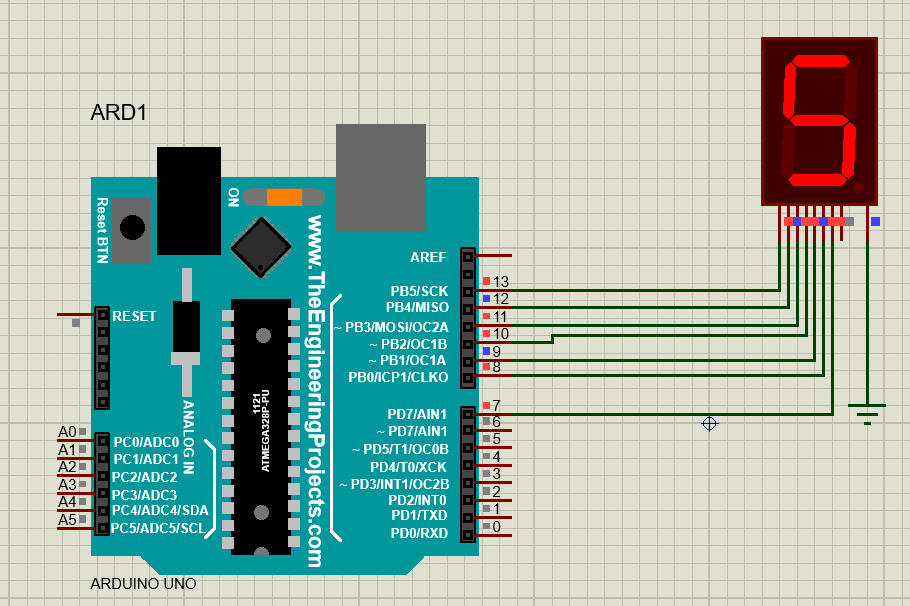Click pin 7 label
910x606 pixels.
pos(496,405)
